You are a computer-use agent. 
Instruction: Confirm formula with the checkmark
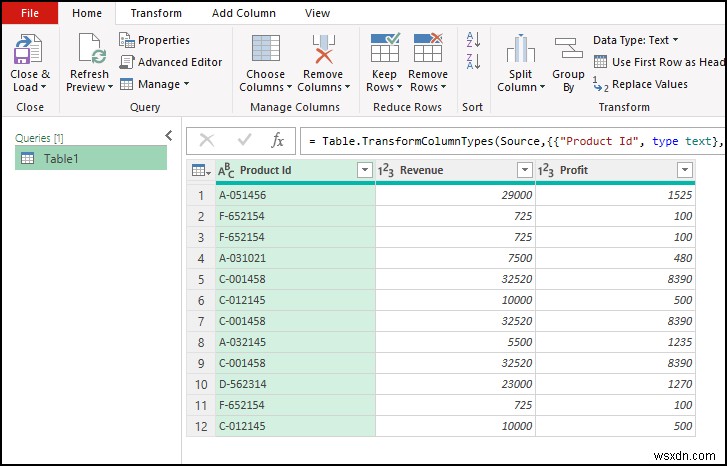(244, 140)
